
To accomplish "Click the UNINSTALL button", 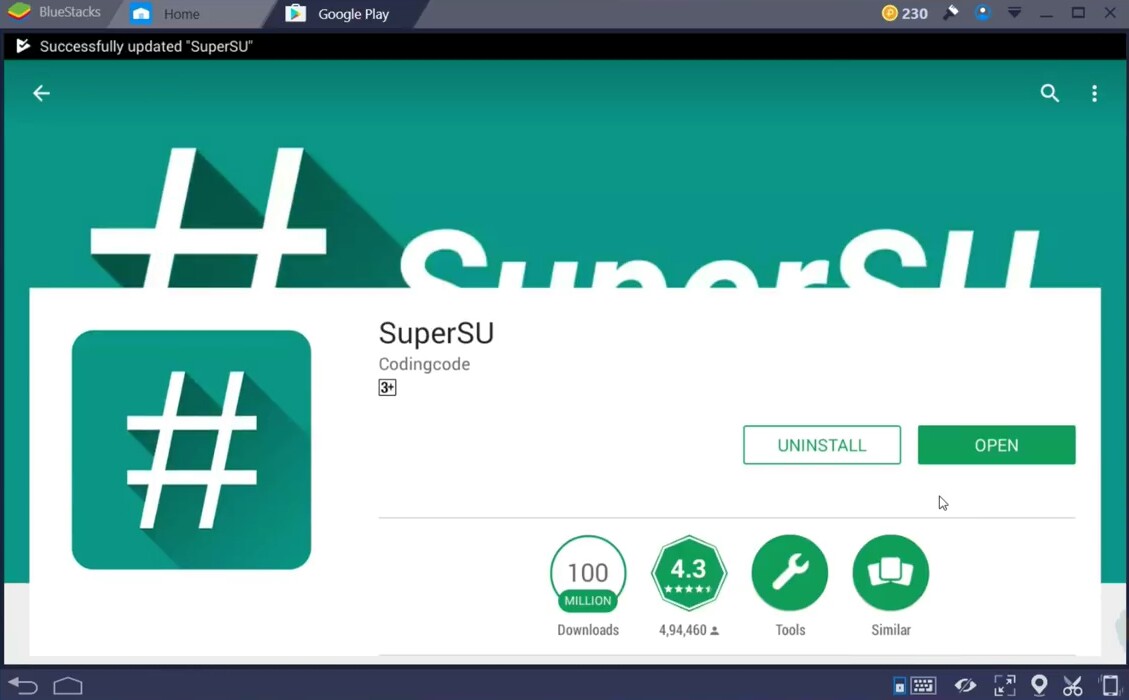I will 821,444.
